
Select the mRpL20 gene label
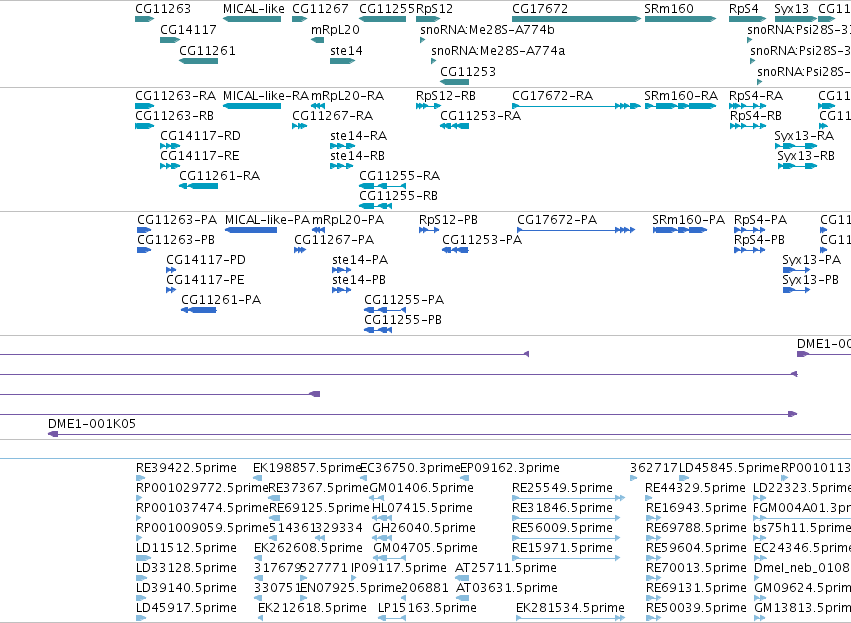coord(335,30)
